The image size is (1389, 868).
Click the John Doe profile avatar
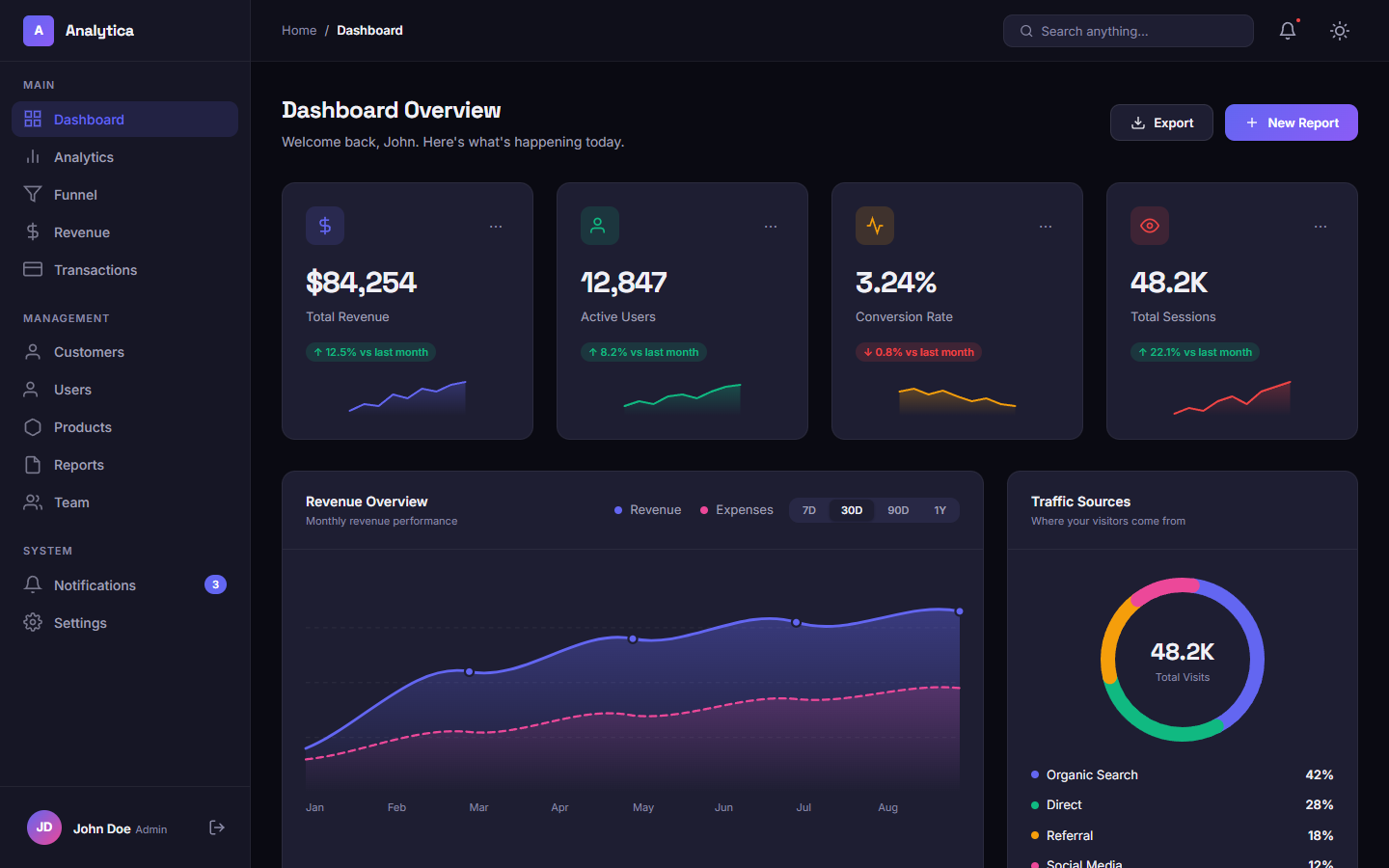pyautogui.click(x=44, y=827)
